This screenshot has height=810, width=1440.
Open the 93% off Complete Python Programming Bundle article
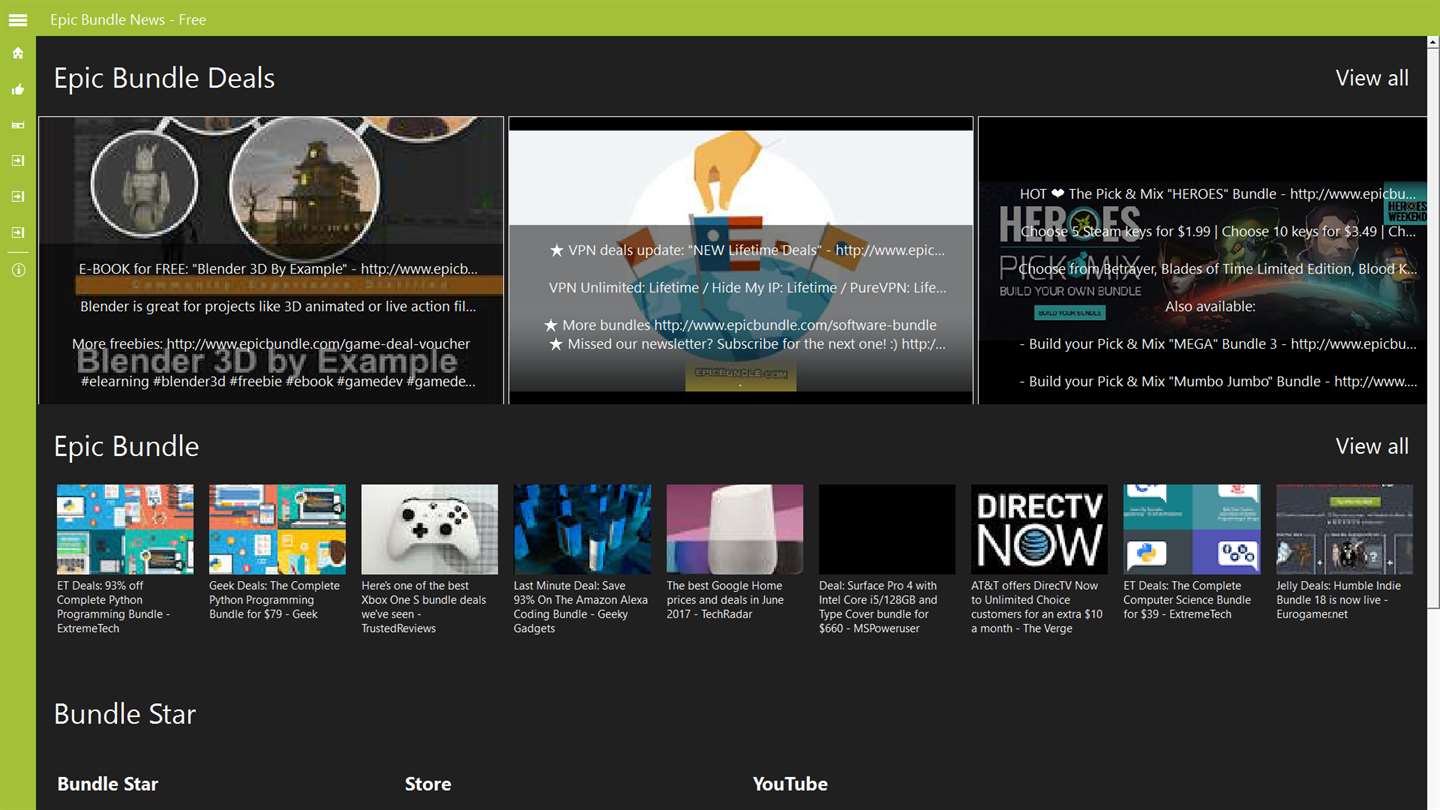point(125,560)
